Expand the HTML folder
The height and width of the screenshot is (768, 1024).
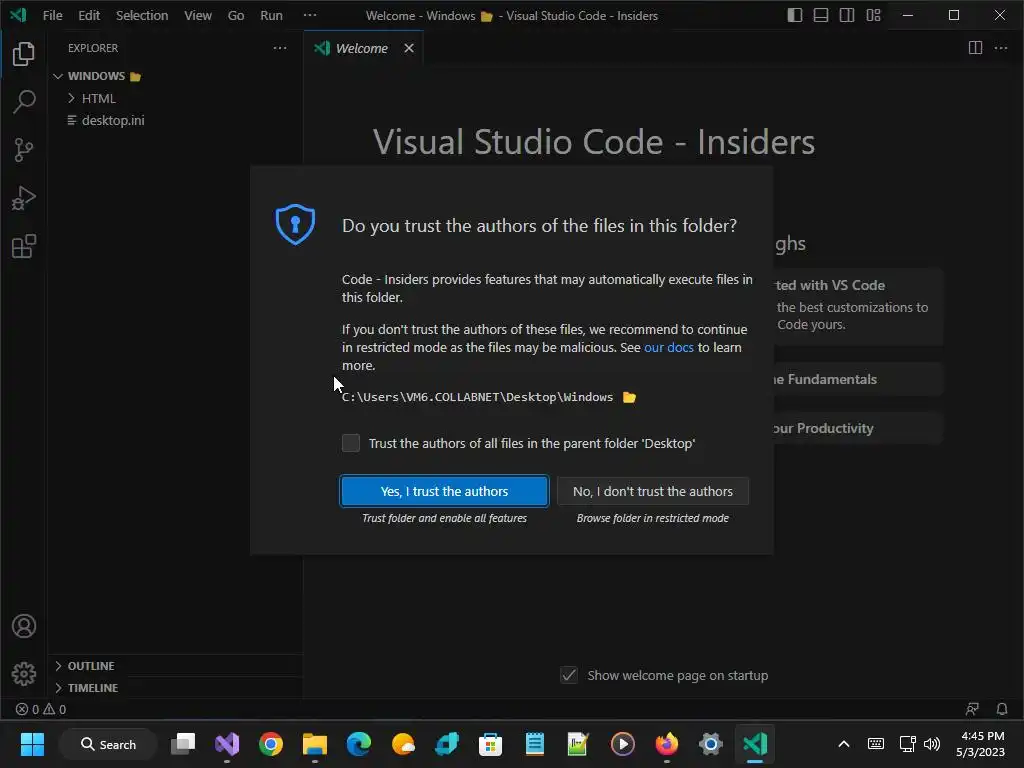click(175, 98)
